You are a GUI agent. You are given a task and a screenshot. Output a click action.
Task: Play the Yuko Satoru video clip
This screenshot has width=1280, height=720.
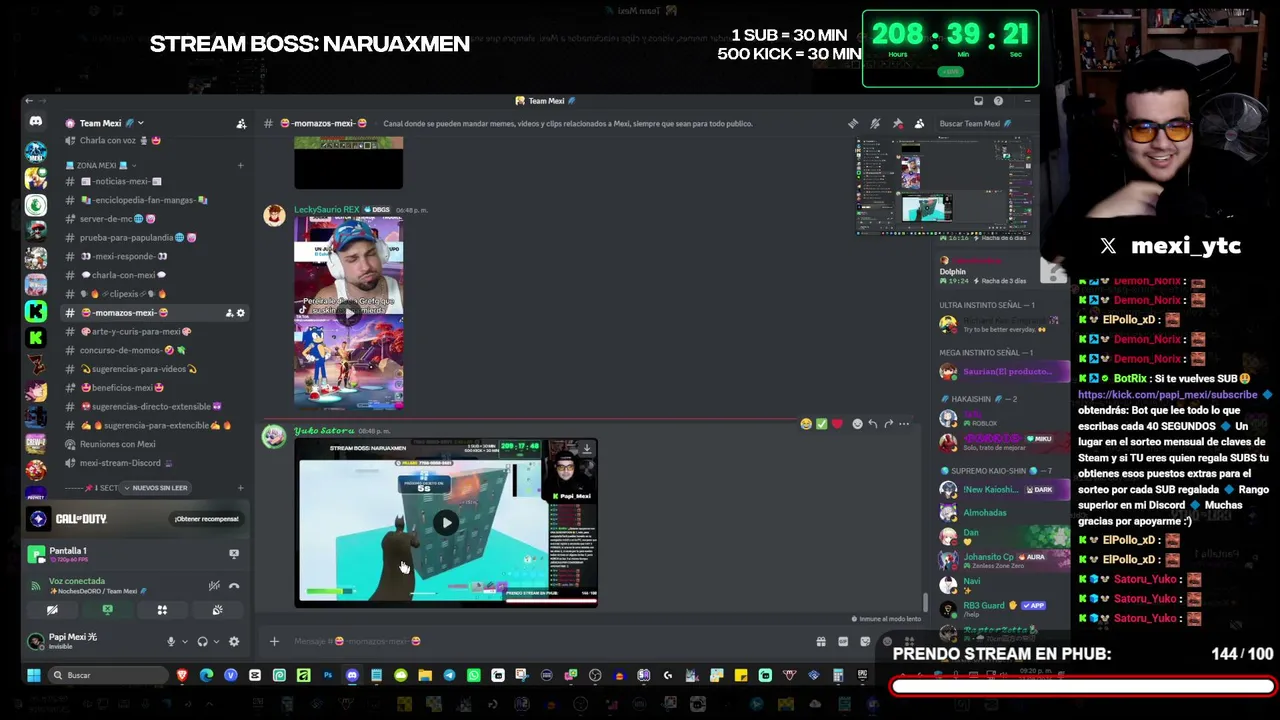[446, 522]
